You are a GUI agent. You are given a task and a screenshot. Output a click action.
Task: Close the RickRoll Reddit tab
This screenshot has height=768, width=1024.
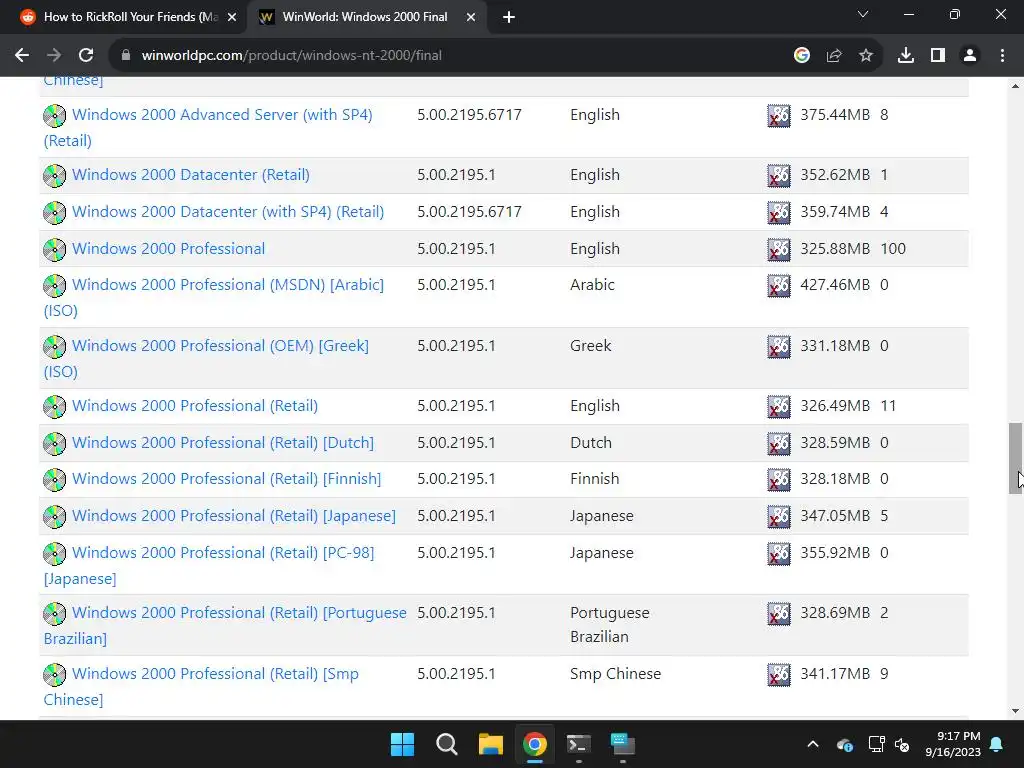[x=232, y=17]
